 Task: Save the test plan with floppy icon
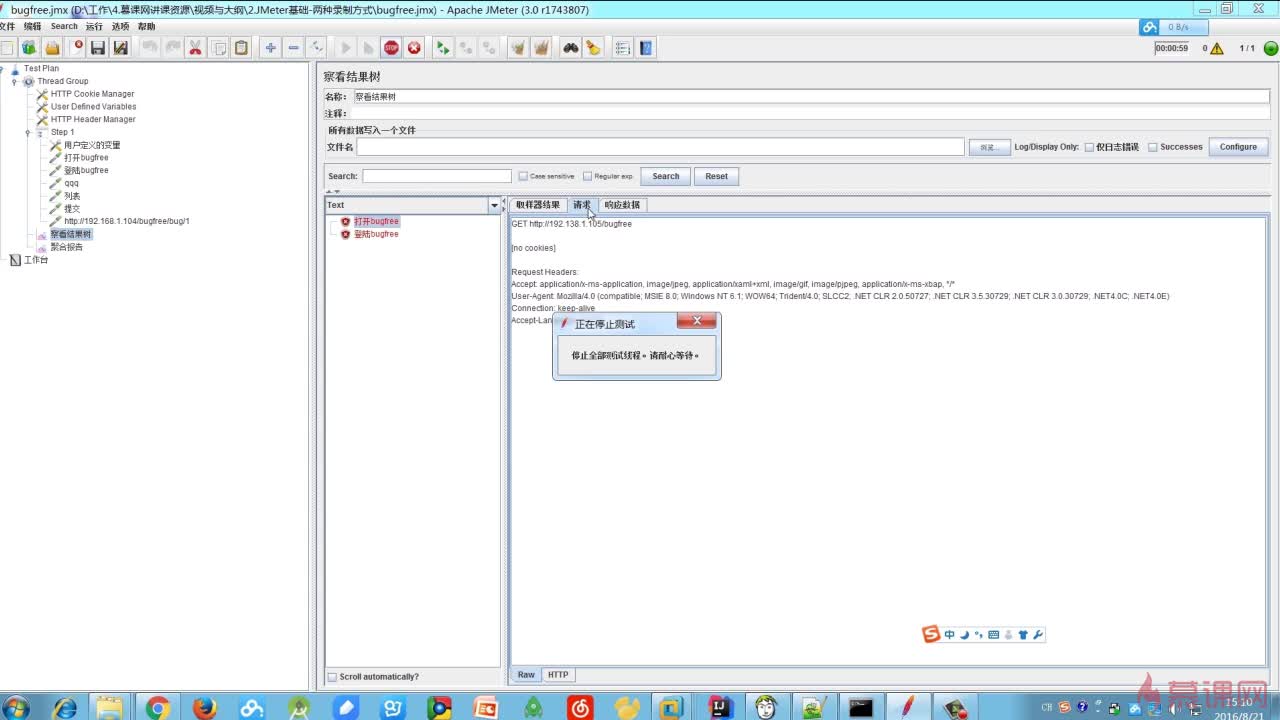pos(98,48)
